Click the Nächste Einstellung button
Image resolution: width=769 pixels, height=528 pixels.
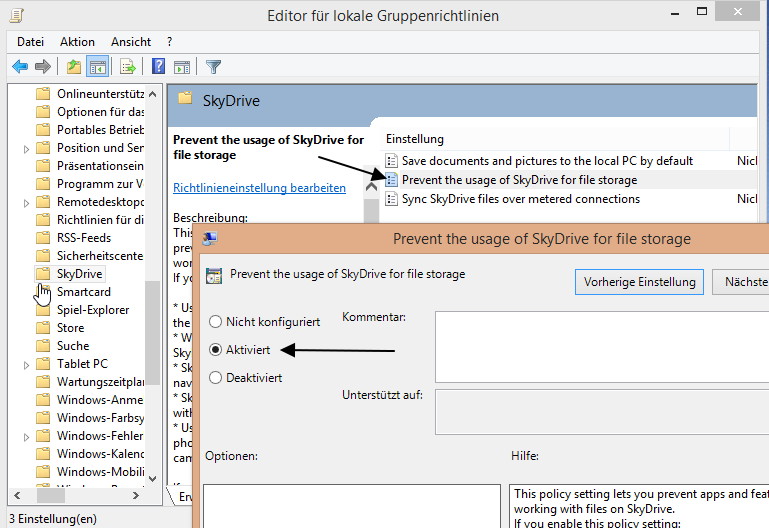741,282
